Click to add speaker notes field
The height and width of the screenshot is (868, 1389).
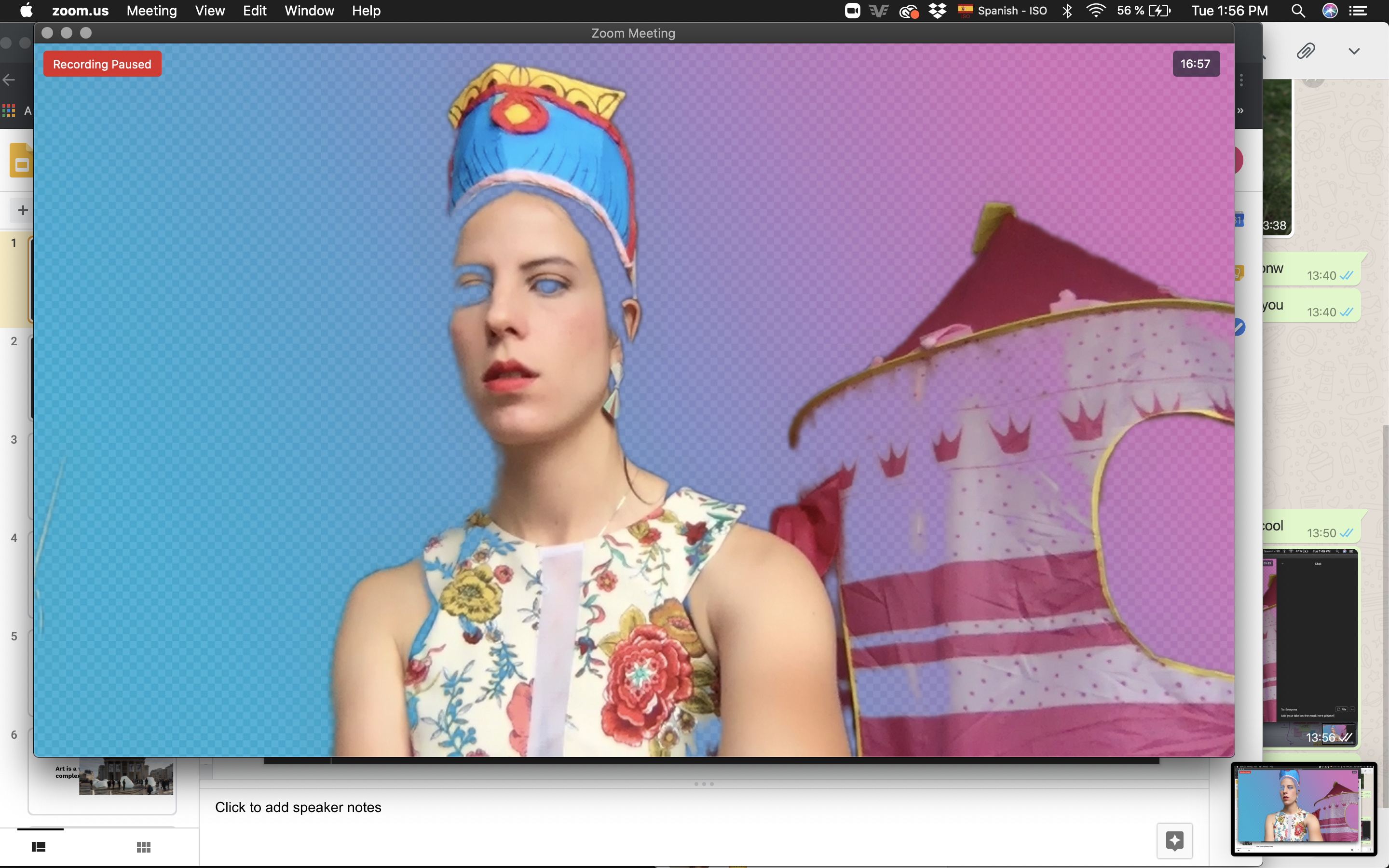tap(298, 807)
